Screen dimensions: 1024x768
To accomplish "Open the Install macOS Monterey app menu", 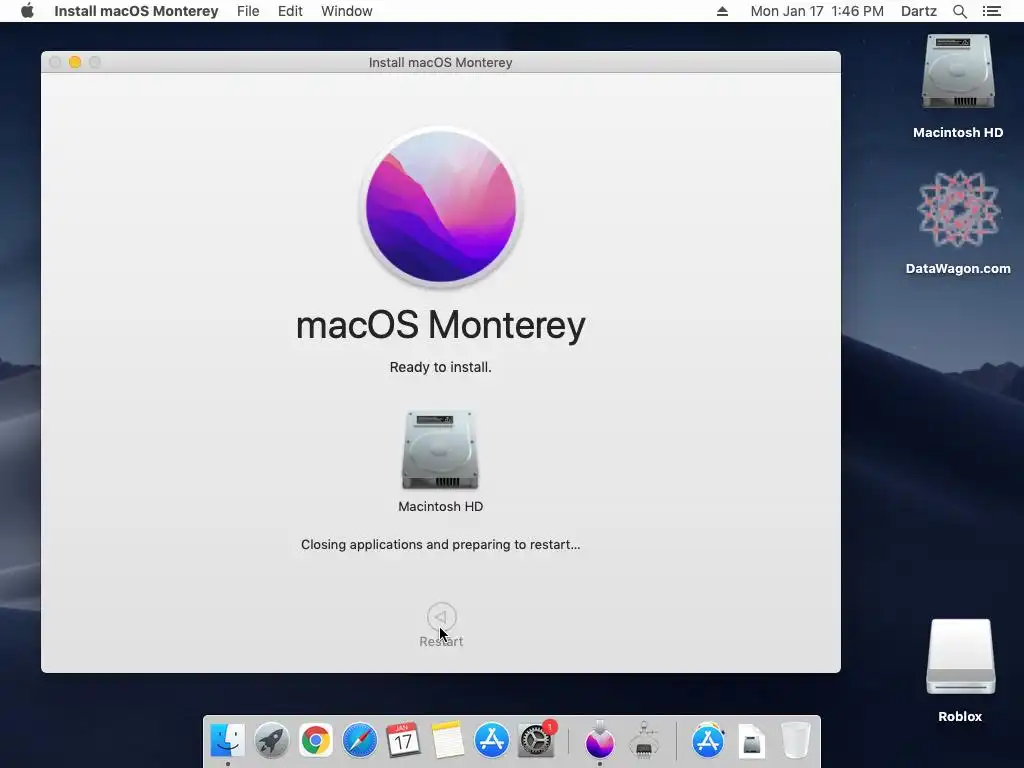I will (x=136, y=11).
